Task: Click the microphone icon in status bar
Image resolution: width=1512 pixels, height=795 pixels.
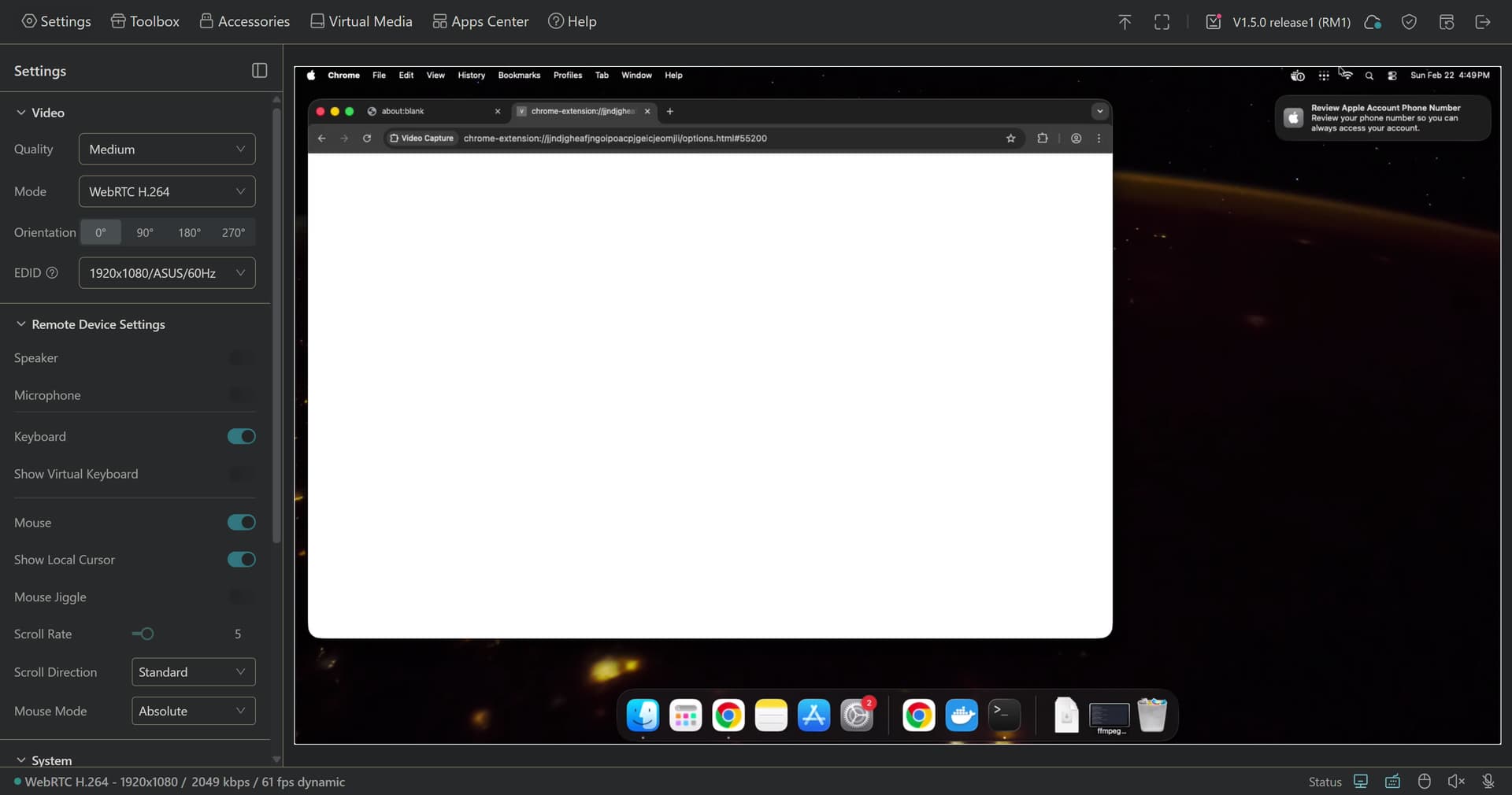Action: 1488,781
